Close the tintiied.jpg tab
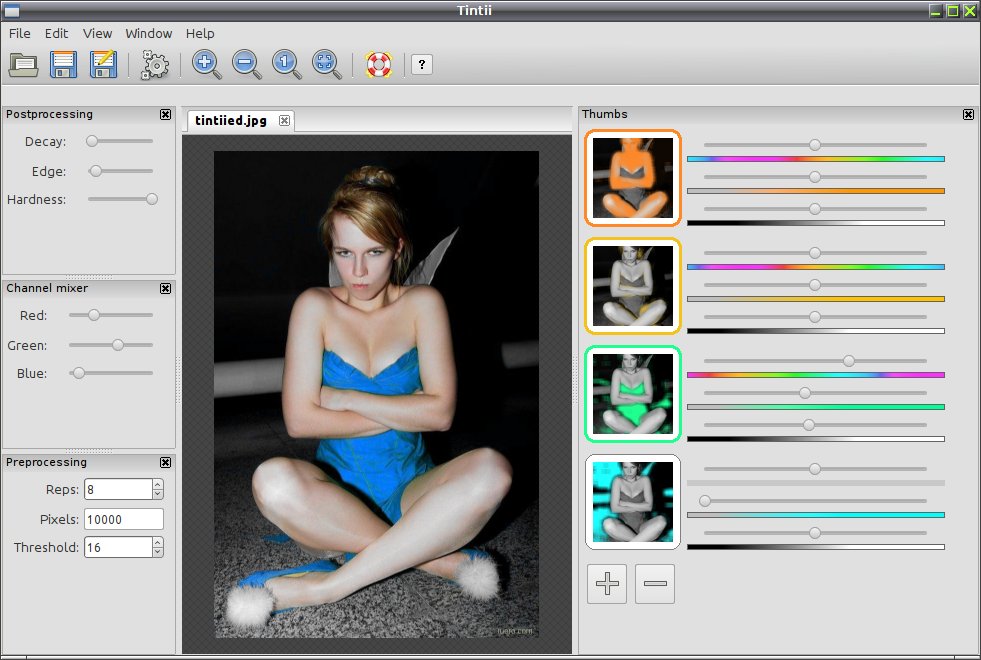 [284, 121]
